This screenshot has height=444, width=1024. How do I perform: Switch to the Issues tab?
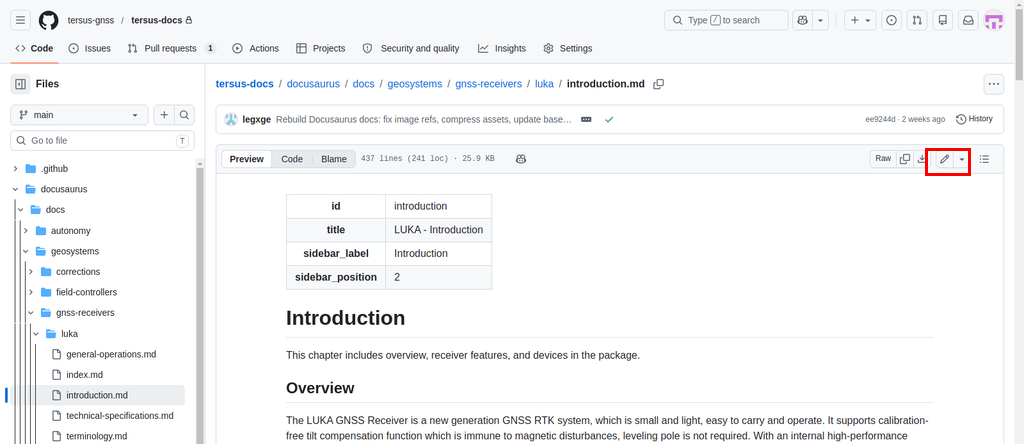pyautogui.click(x=90, y=48)
